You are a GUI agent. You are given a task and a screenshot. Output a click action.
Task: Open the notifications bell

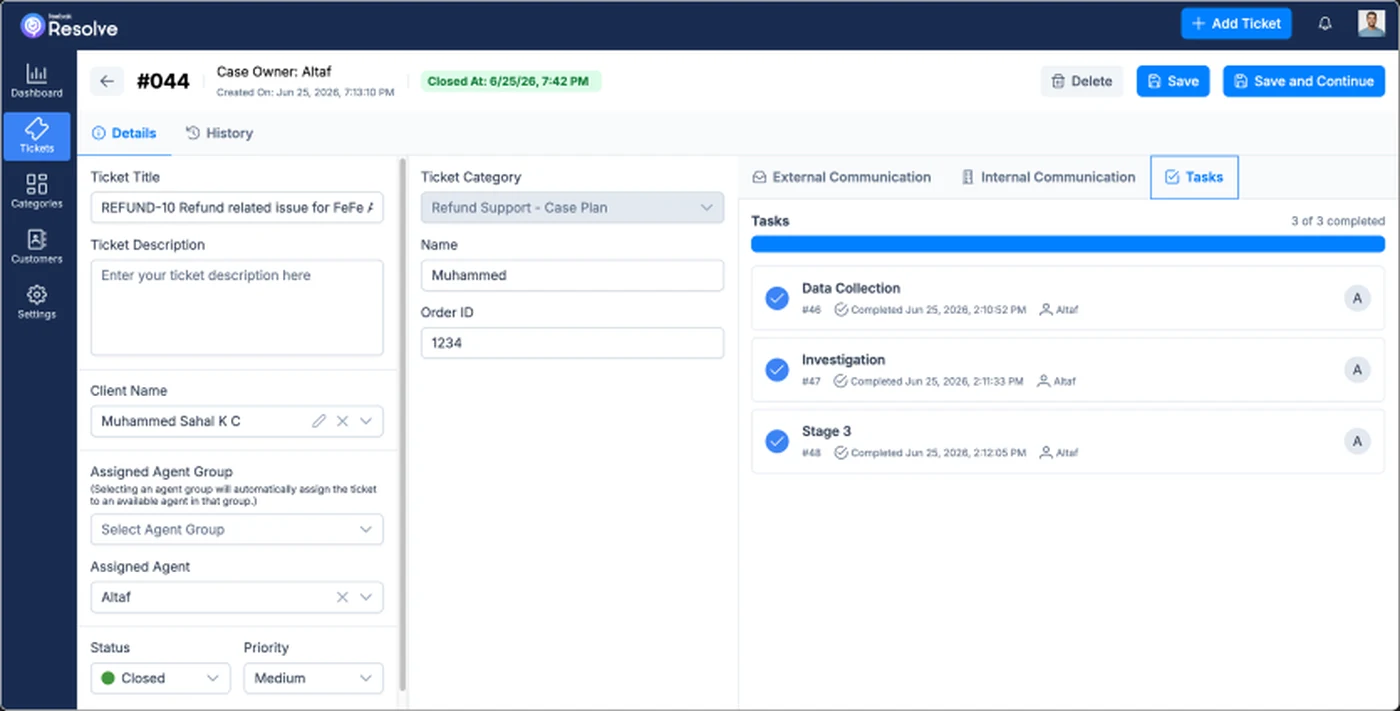(1325, 24)
